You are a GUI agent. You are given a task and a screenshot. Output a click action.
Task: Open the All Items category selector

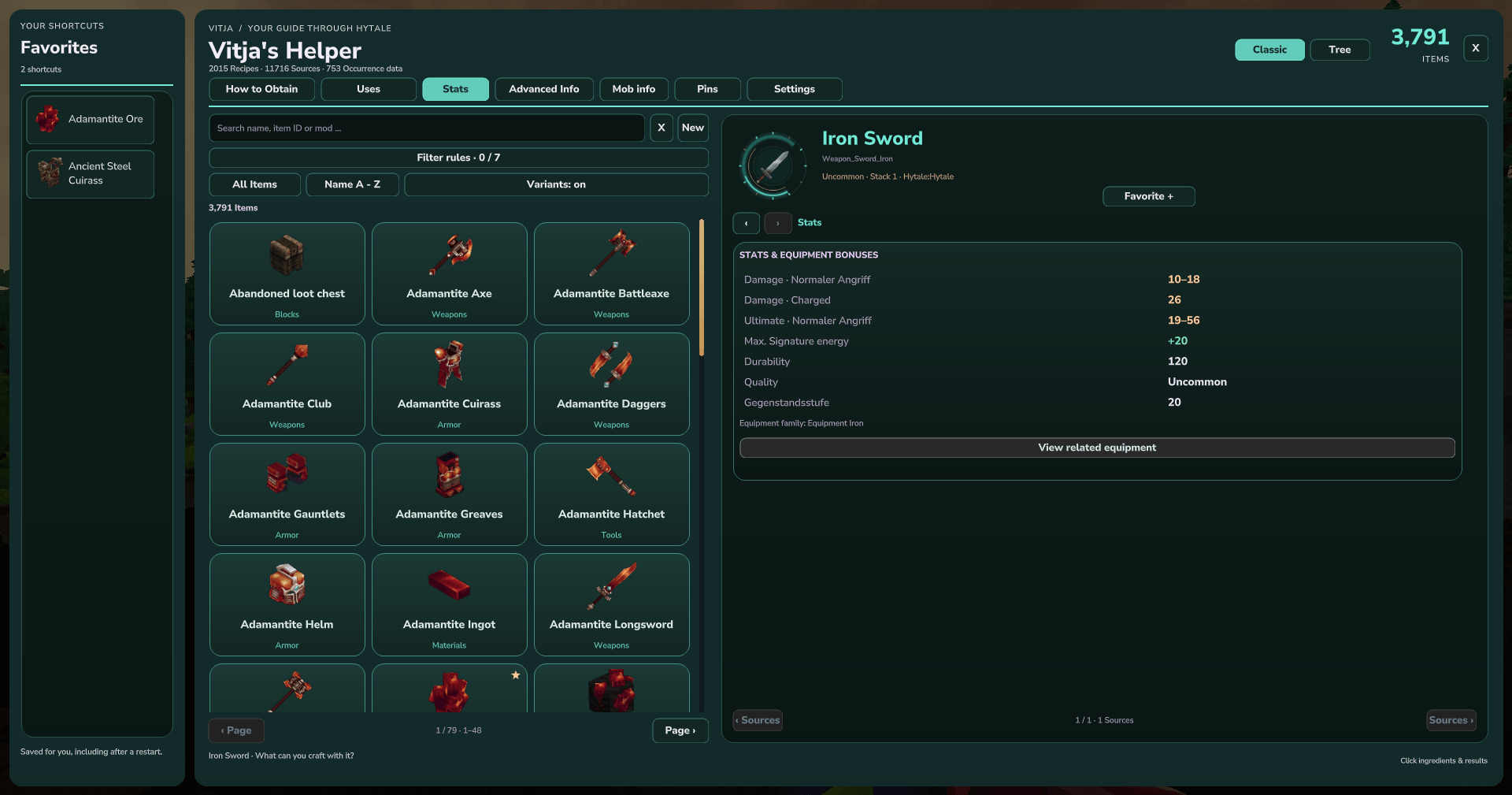[254, 184]
